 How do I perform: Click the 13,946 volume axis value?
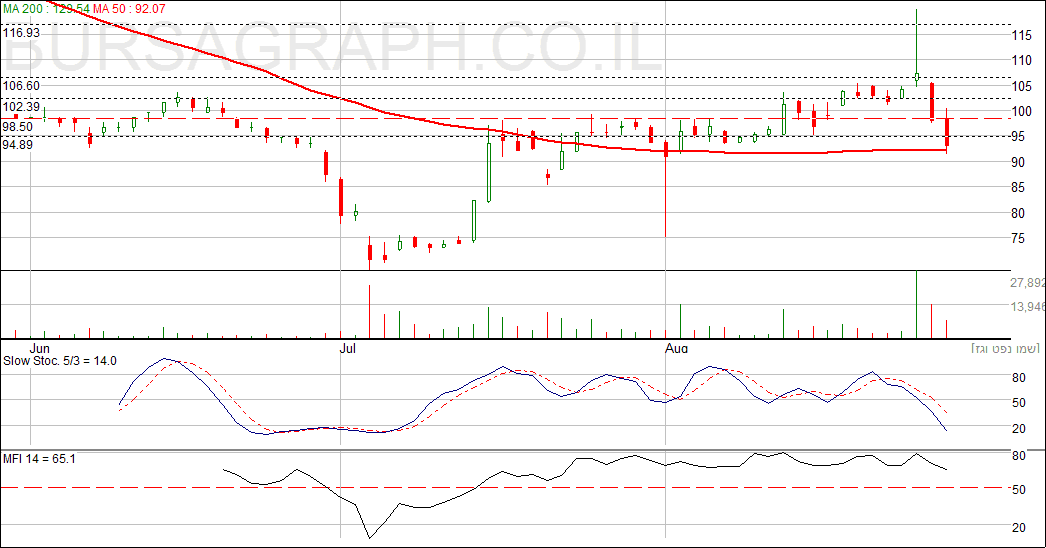(1027, 306)
